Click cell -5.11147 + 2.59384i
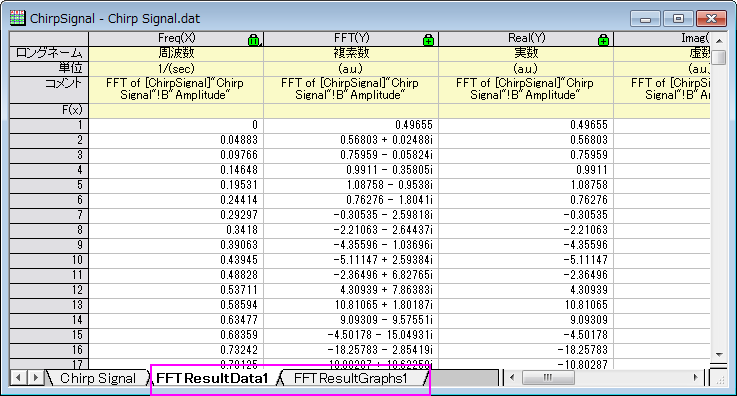Viewport: 737px width, 396px height. (351, 260)
